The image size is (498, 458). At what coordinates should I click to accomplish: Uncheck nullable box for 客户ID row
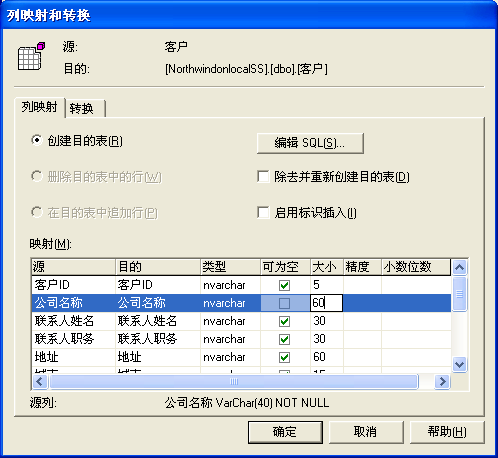click(x=284, y=285)
